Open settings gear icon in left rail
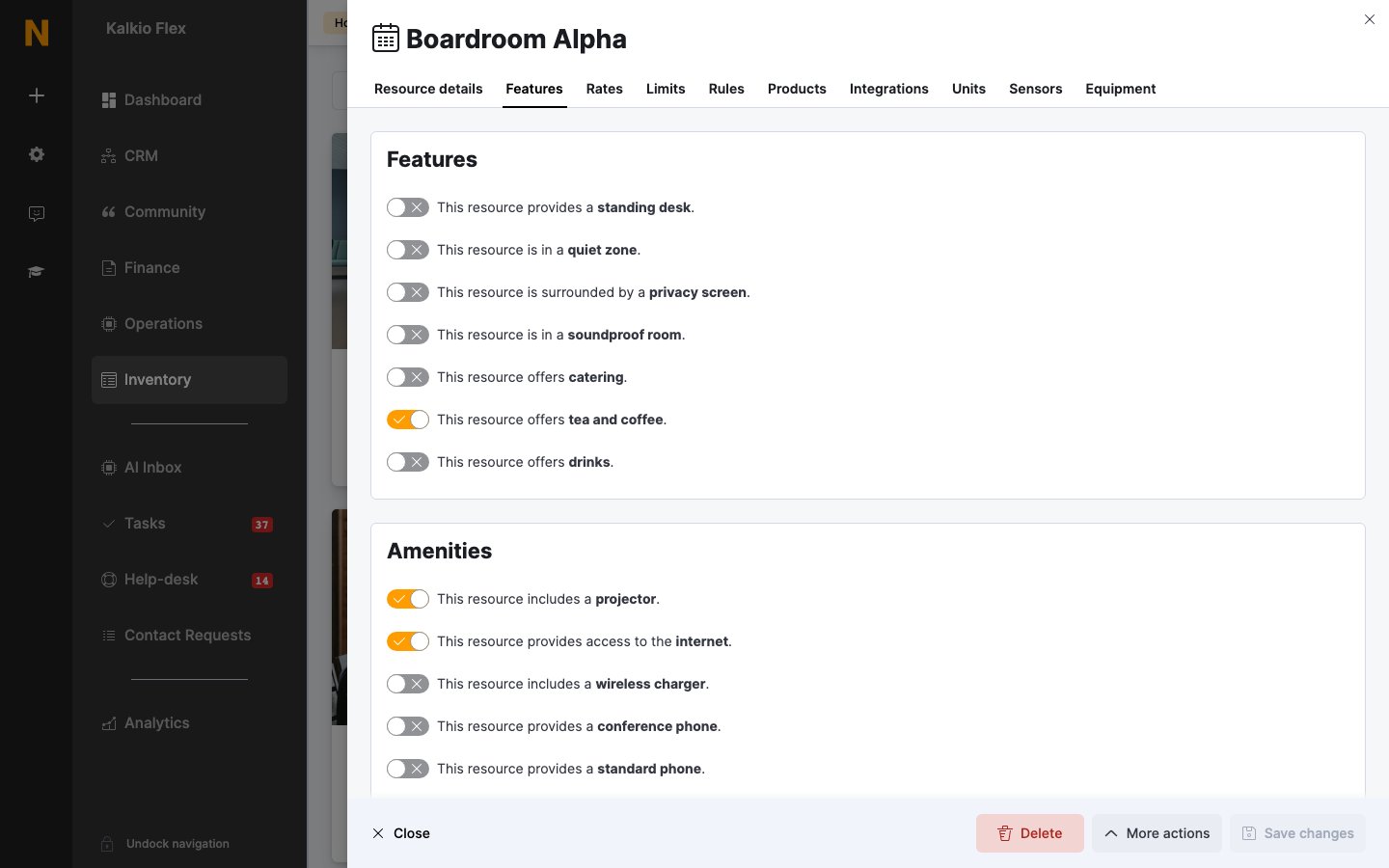The height and width of the screenshot is (868, 1389). [x=37, y=154]
